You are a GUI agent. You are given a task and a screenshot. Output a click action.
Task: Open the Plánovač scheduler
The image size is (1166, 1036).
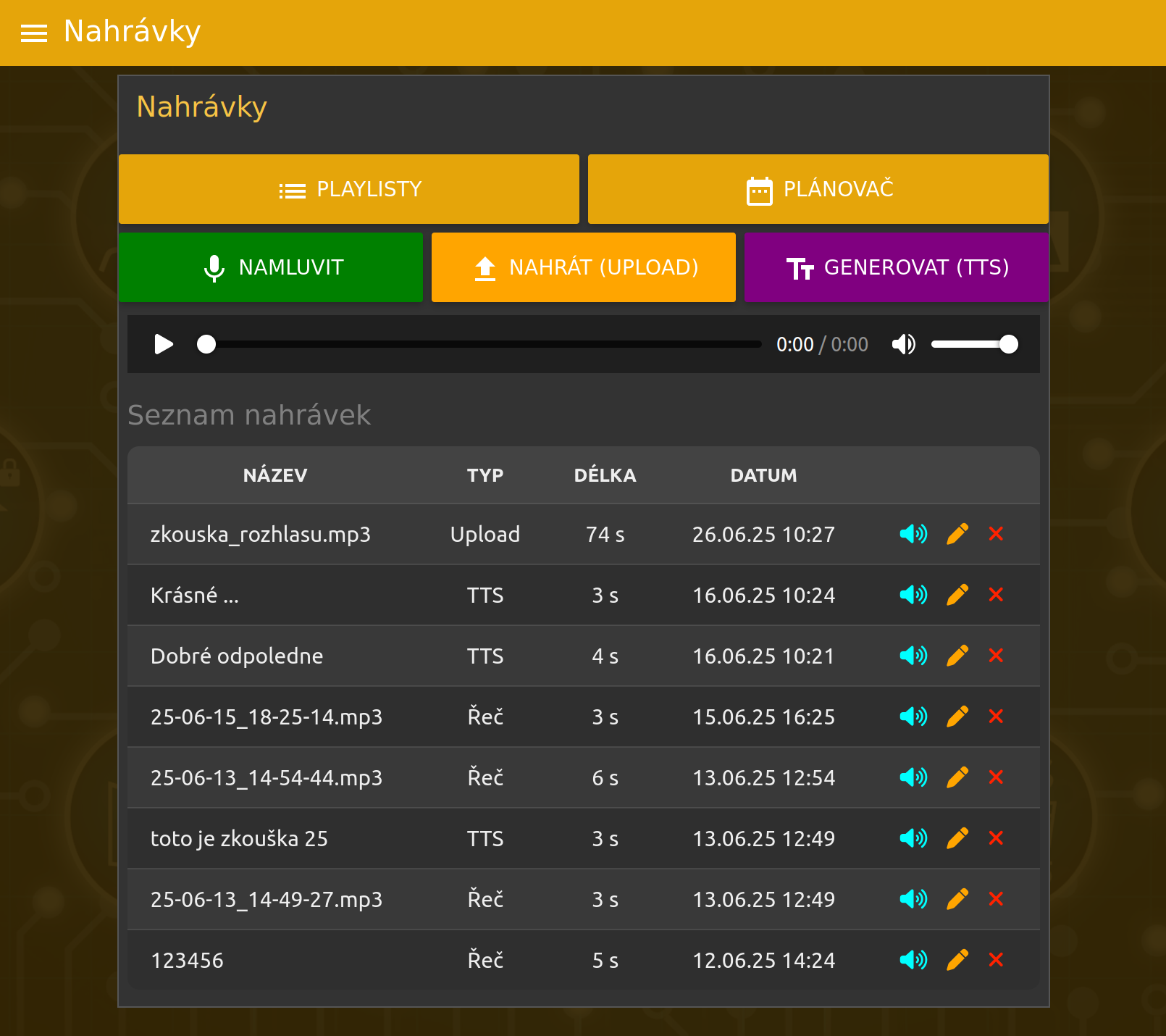point(818,189)
